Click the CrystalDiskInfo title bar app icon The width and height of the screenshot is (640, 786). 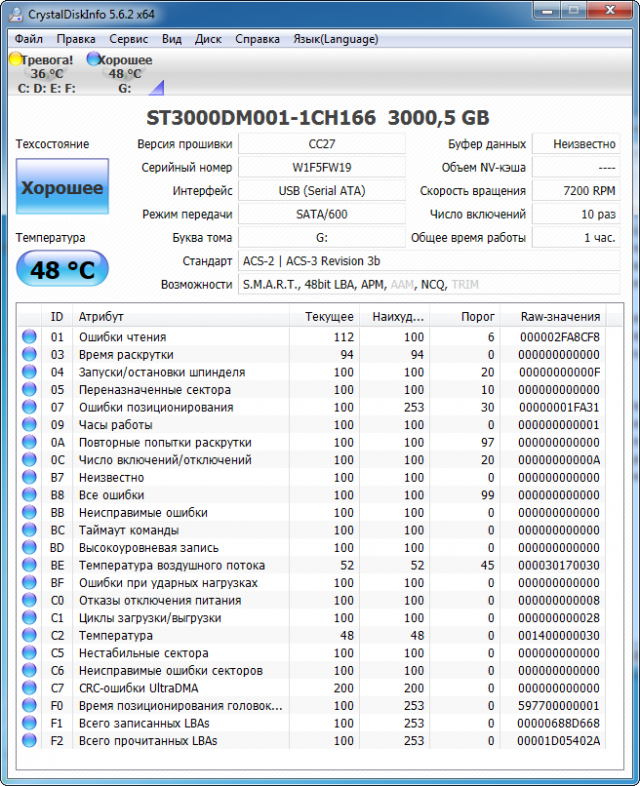click(16, 15)
